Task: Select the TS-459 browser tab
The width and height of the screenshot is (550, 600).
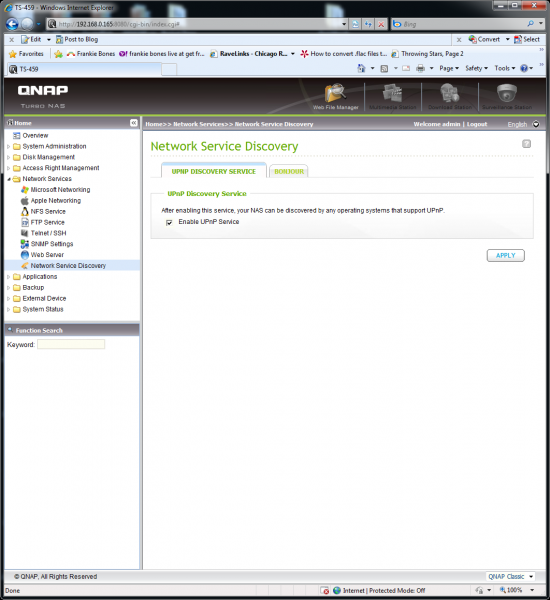Action: point(83,69)
